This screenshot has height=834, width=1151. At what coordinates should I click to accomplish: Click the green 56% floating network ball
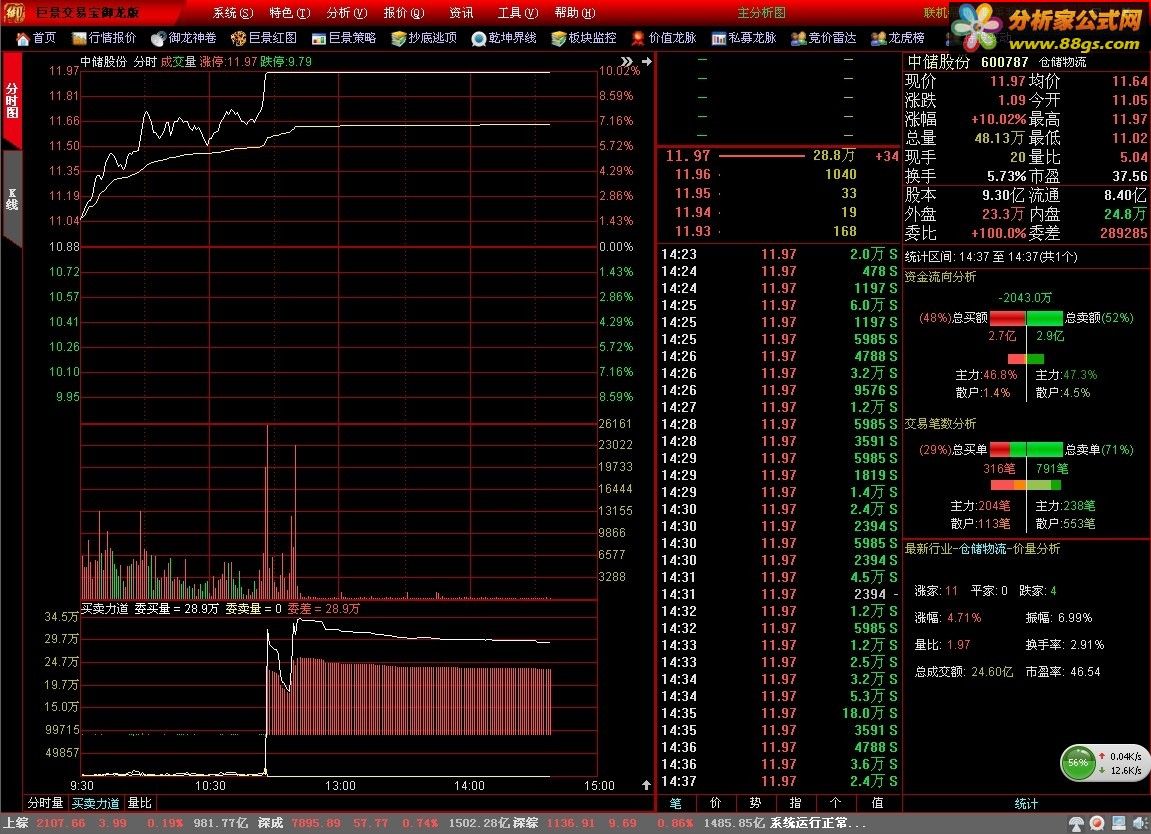1078,763
